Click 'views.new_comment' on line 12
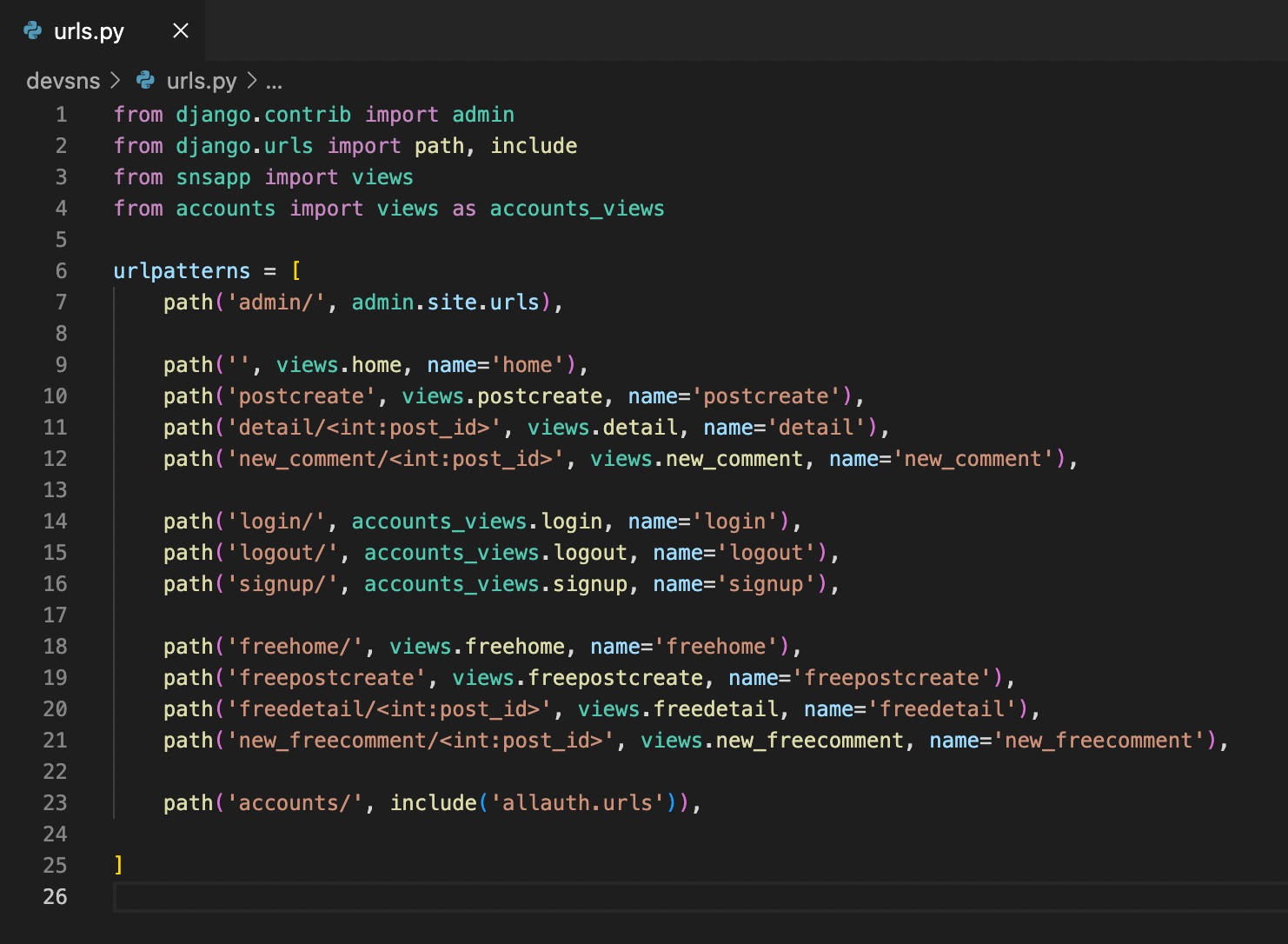The width and height of the screenshot is (1288, 944). (x=697, y=459)
